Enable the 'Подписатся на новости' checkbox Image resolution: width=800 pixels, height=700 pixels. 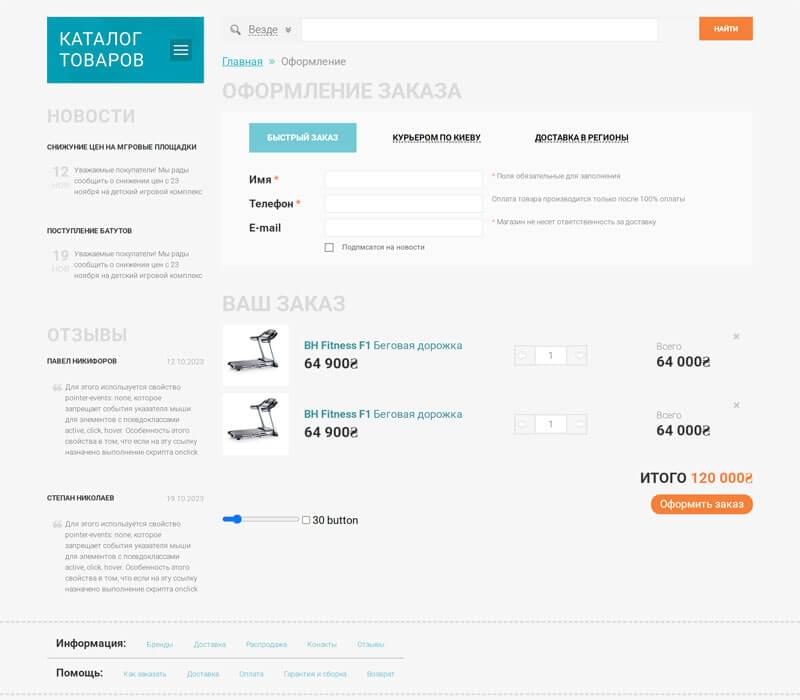point(329,247)
